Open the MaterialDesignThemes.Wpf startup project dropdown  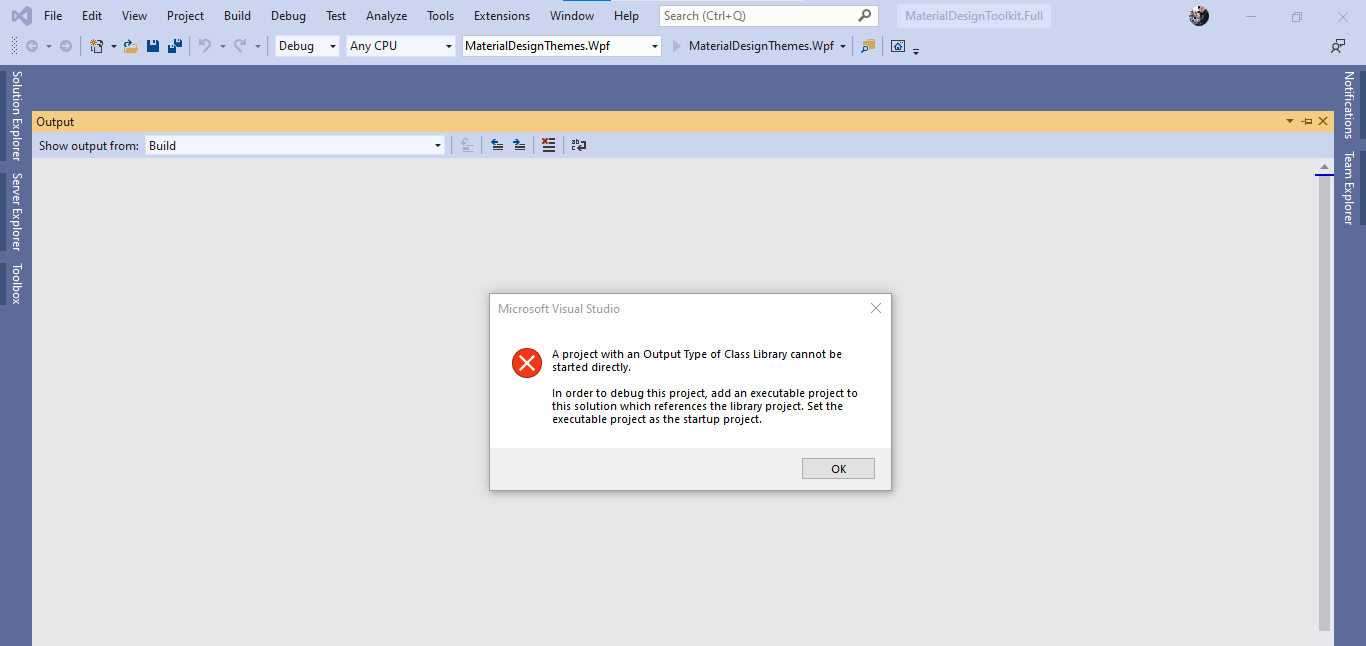[561, 46]
